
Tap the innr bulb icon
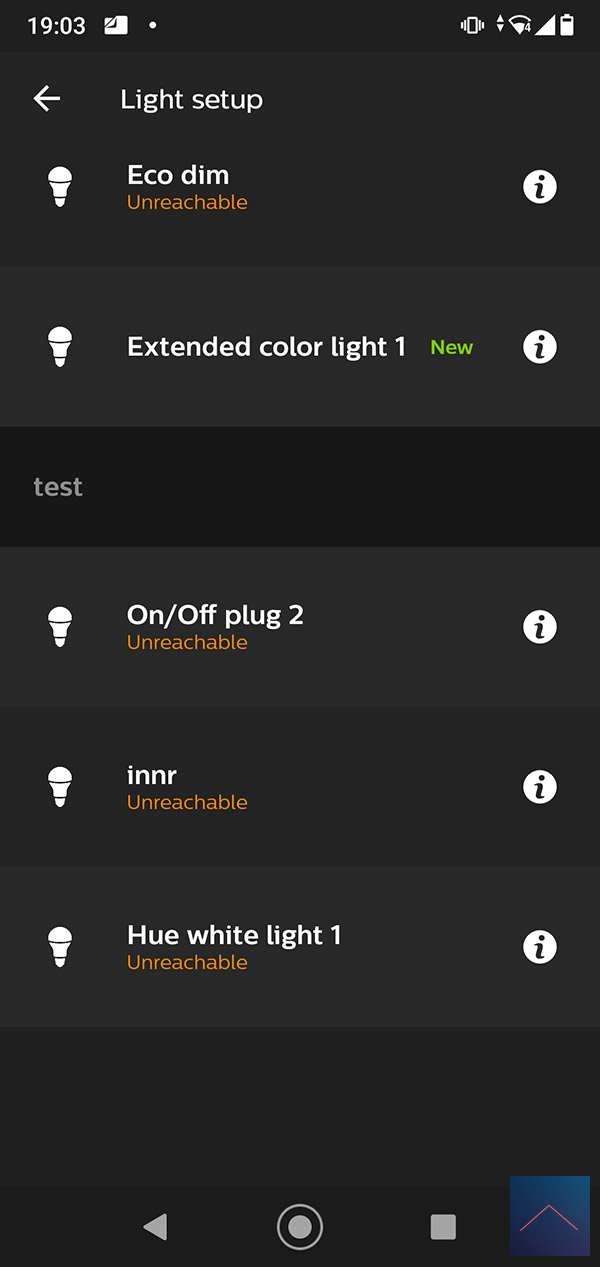point(60,787)
